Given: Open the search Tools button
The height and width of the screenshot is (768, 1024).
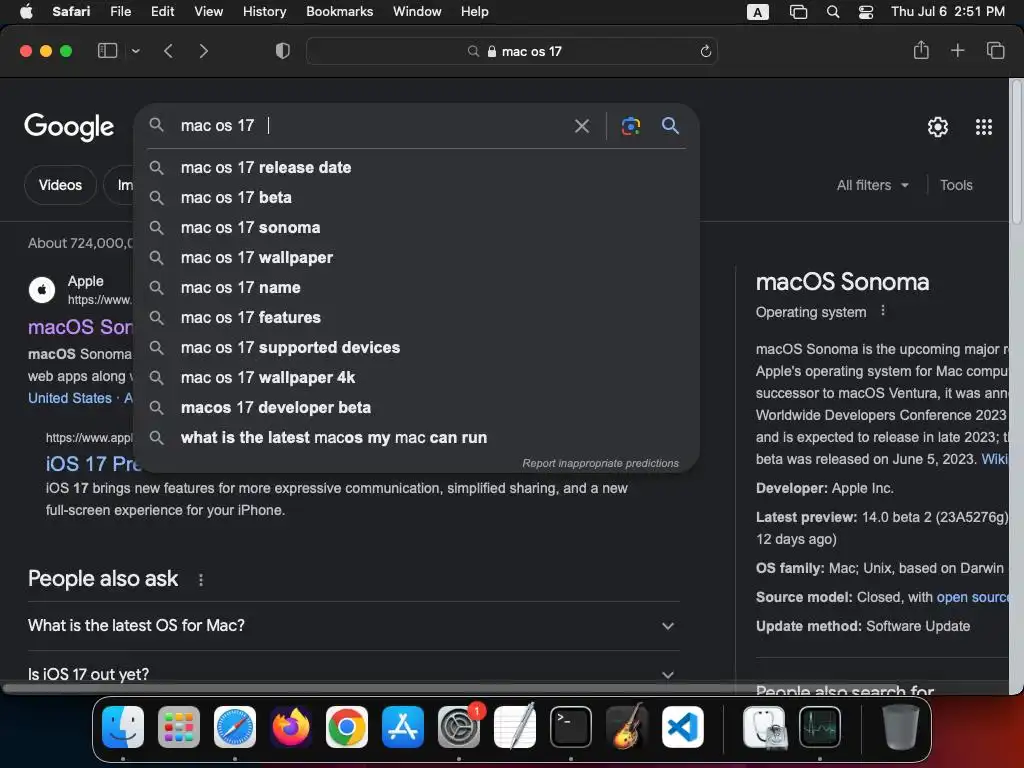Looking at the screenshot, I should pos(956,185).
